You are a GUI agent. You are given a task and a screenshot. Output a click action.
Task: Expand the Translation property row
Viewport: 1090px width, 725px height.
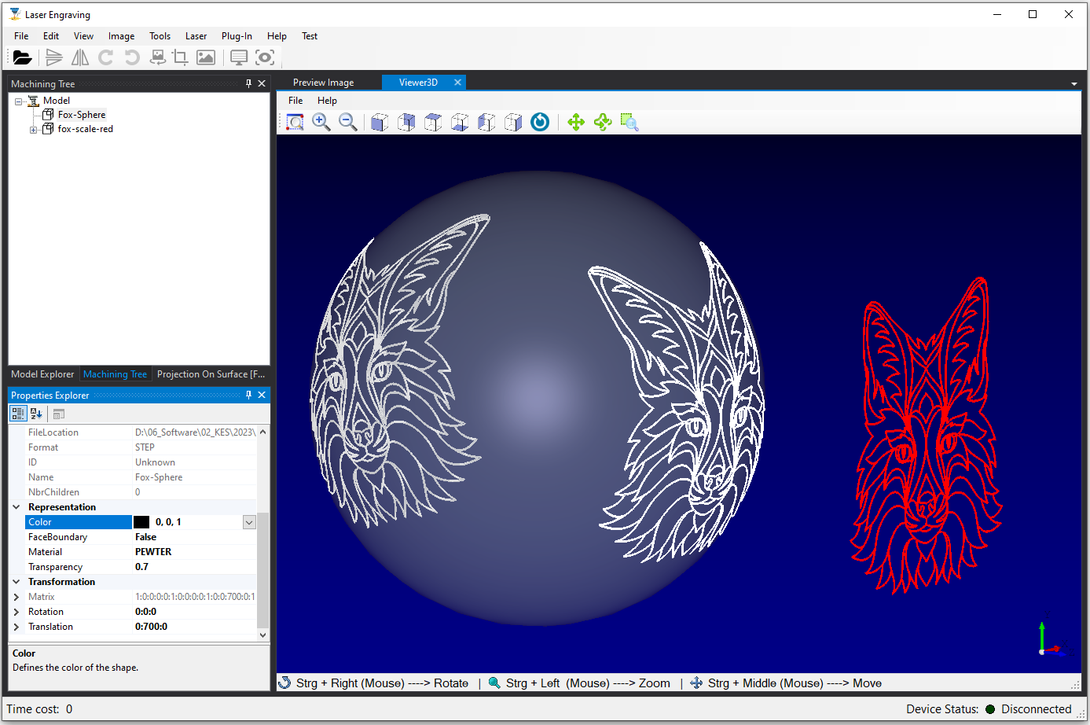tap(16, 627)
